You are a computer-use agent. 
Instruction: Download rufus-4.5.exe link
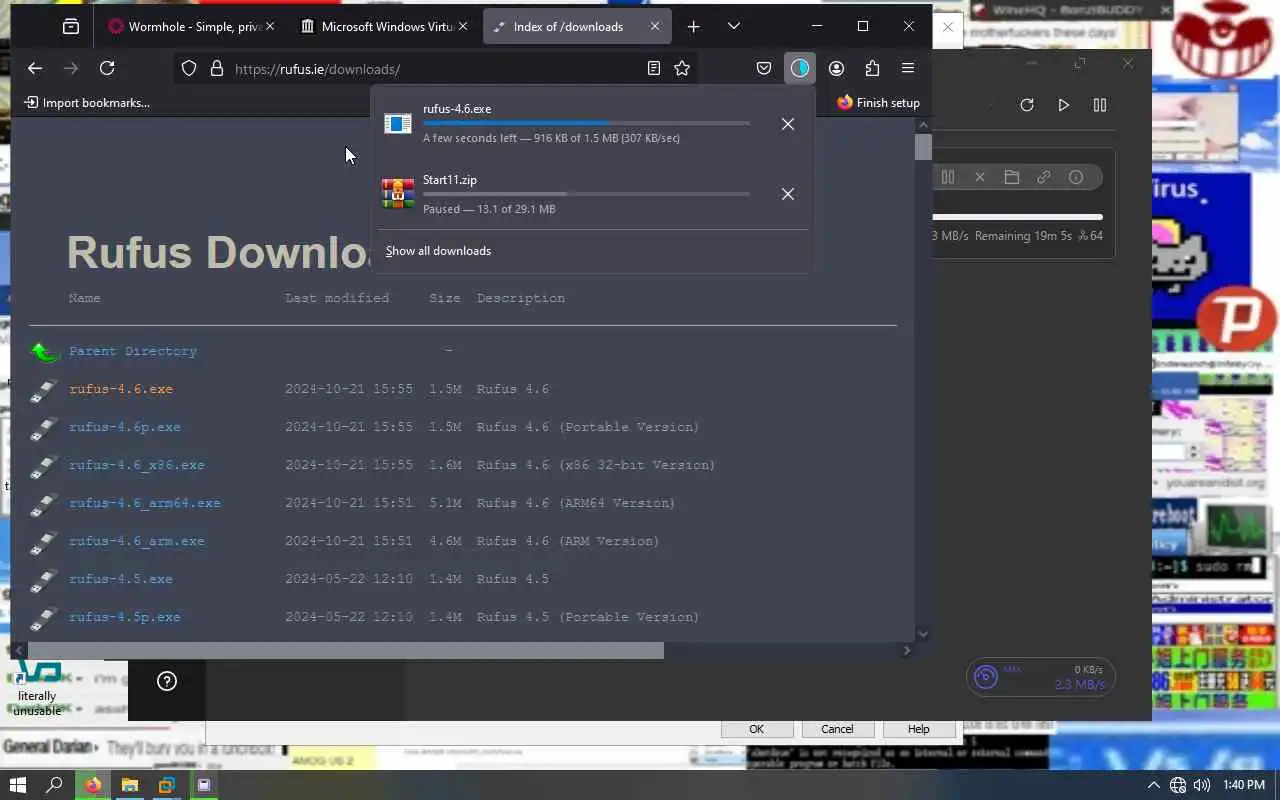click(x=121, y=579)
